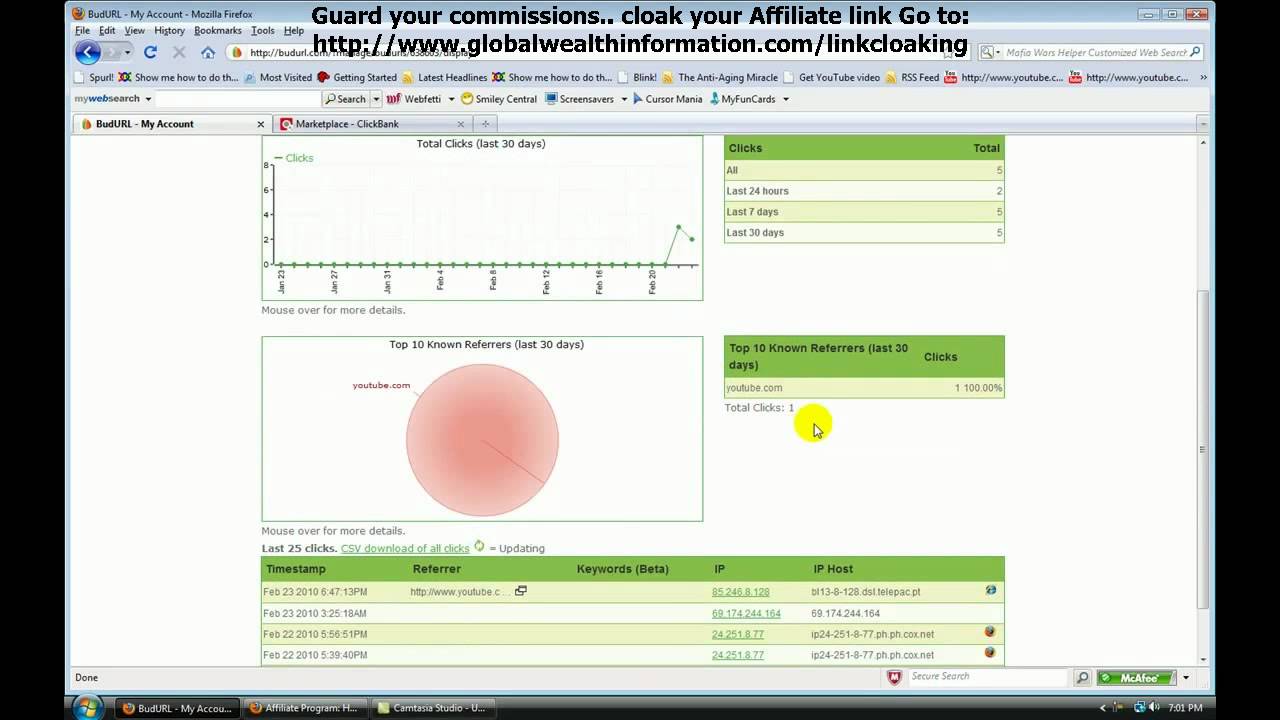Select the bl13-8-128.dsl.telepac.pt host text

pyautogui.click(x=866, y=592)
